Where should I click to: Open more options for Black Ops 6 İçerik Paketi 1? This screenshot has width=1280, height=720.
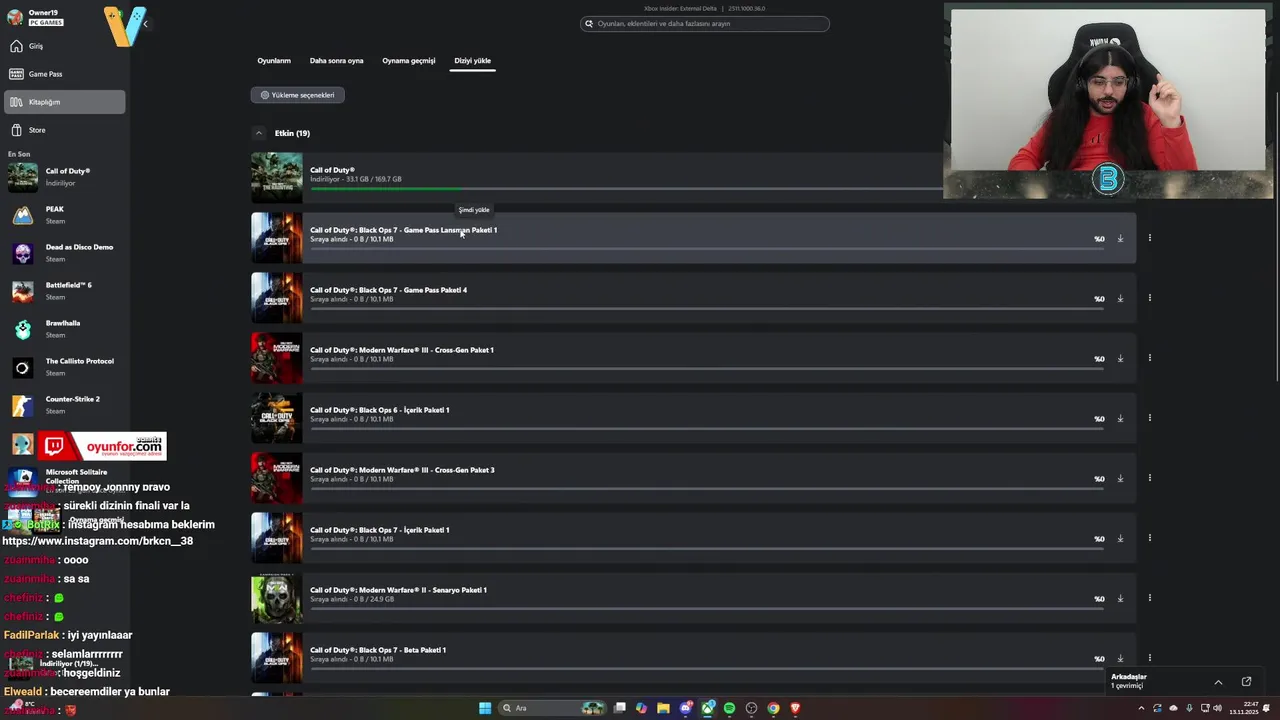(x=1149, y=418)
